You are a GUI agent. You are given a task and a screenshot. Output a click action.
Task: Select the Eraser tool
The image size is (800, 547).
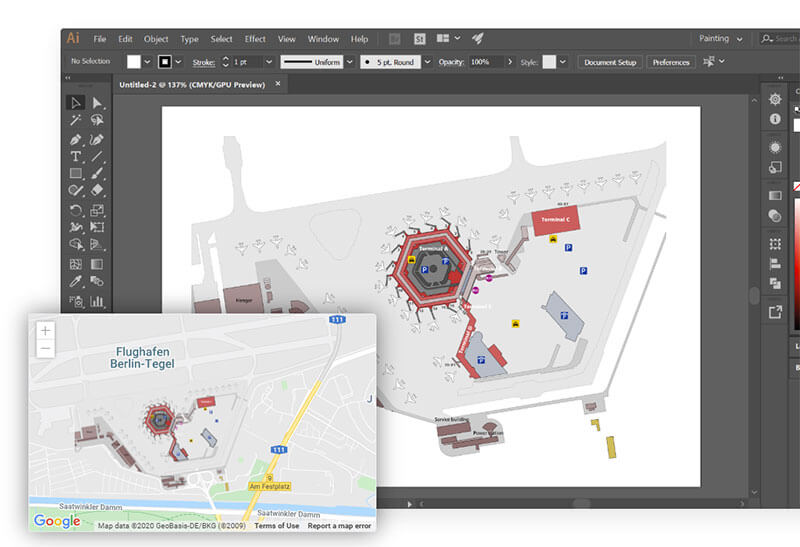pos(97,190)
